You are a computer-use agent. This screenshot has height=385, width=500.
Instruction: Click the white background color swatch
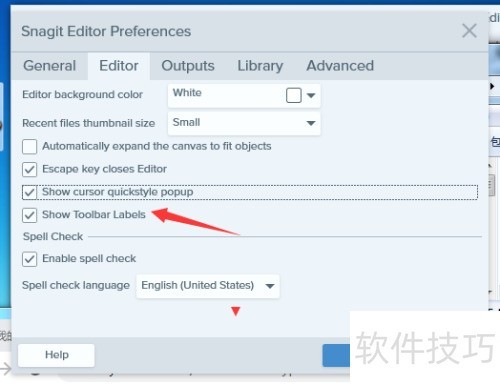click(x=294, y=95)
